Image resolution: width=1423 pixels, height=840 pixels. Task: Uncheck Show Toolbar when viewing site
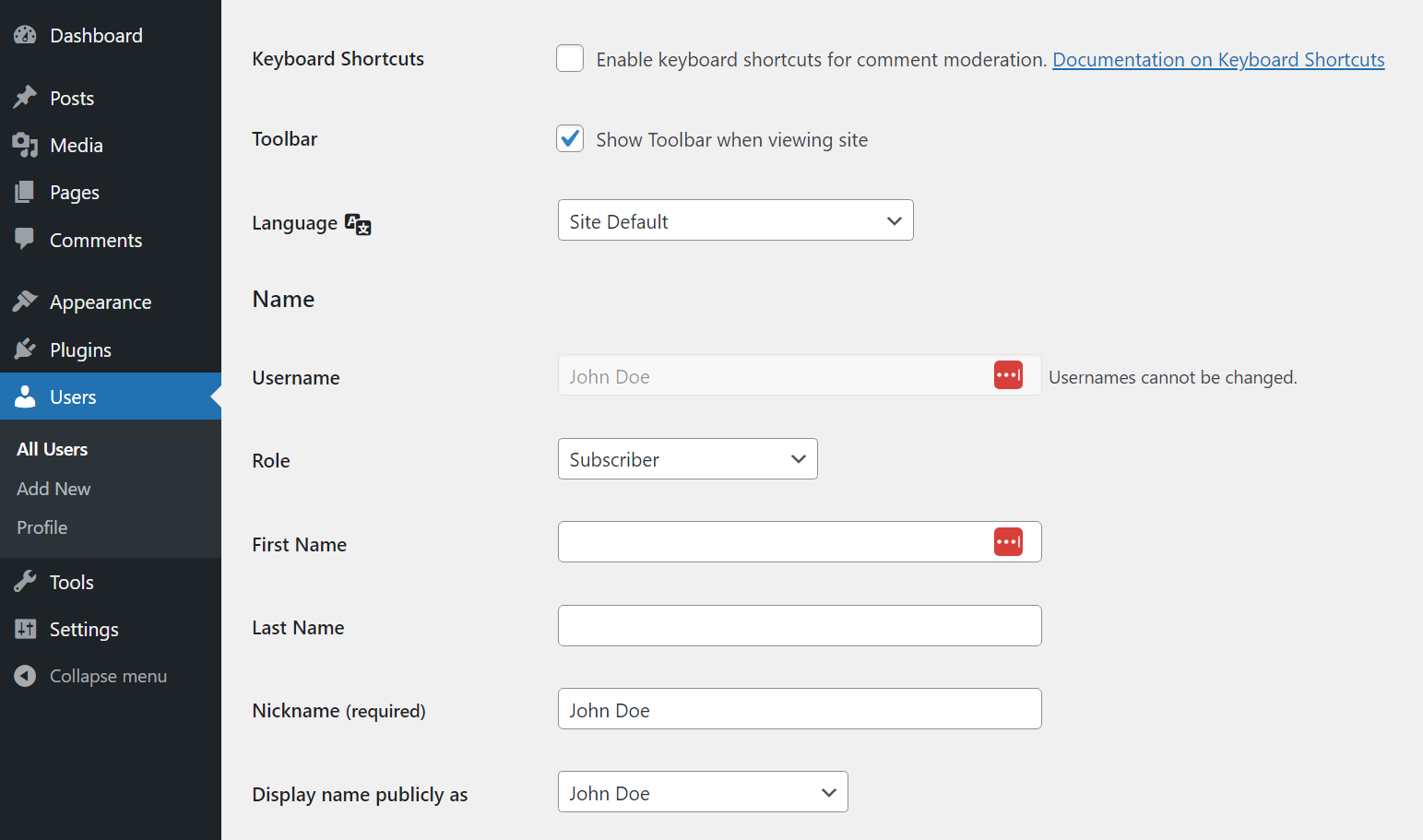point(570,138)
